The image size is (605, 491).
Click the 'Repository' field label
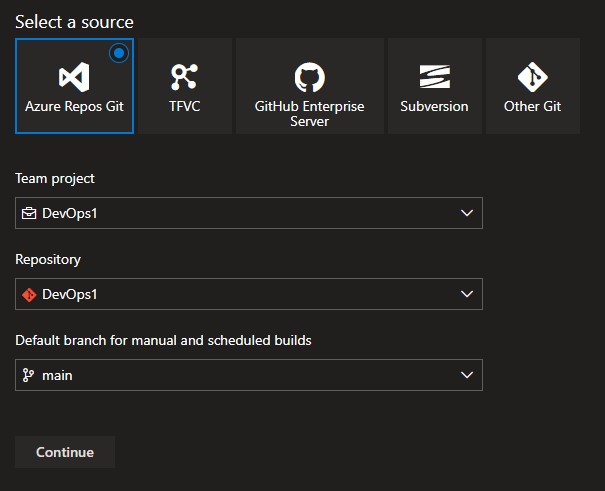pos(48,260)
